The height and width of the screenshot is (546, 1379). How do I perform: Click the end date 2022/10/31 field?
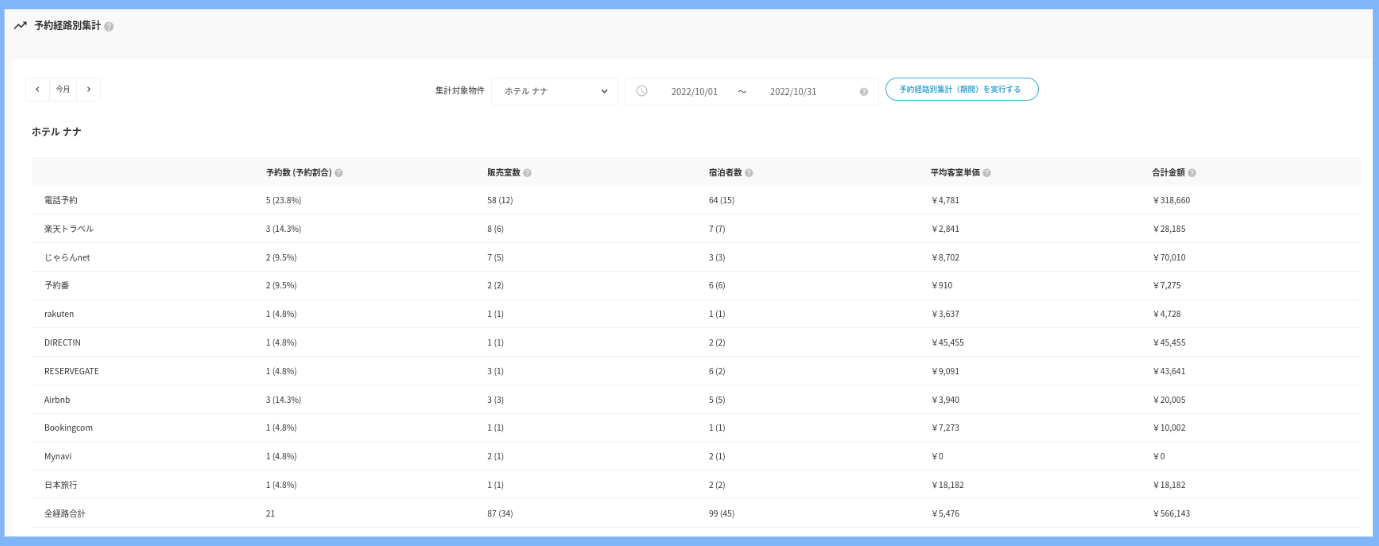(793, 92)
